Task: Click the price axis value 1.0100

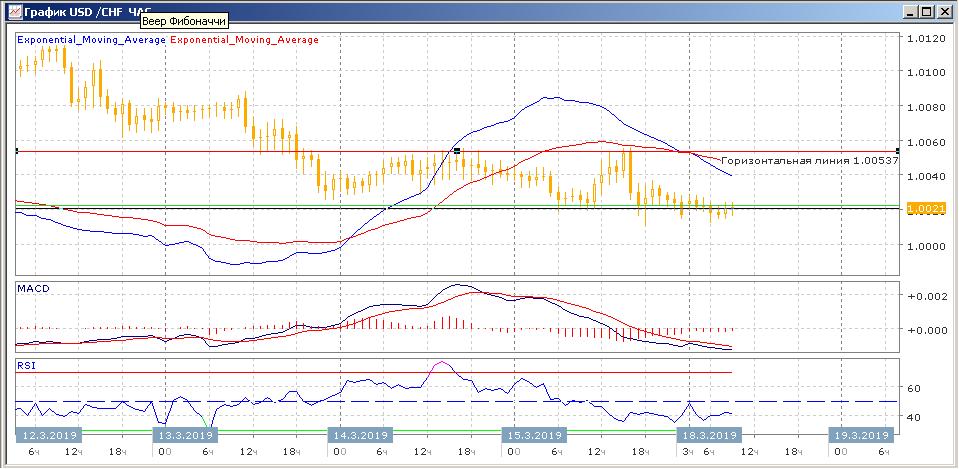Action: 925,73
